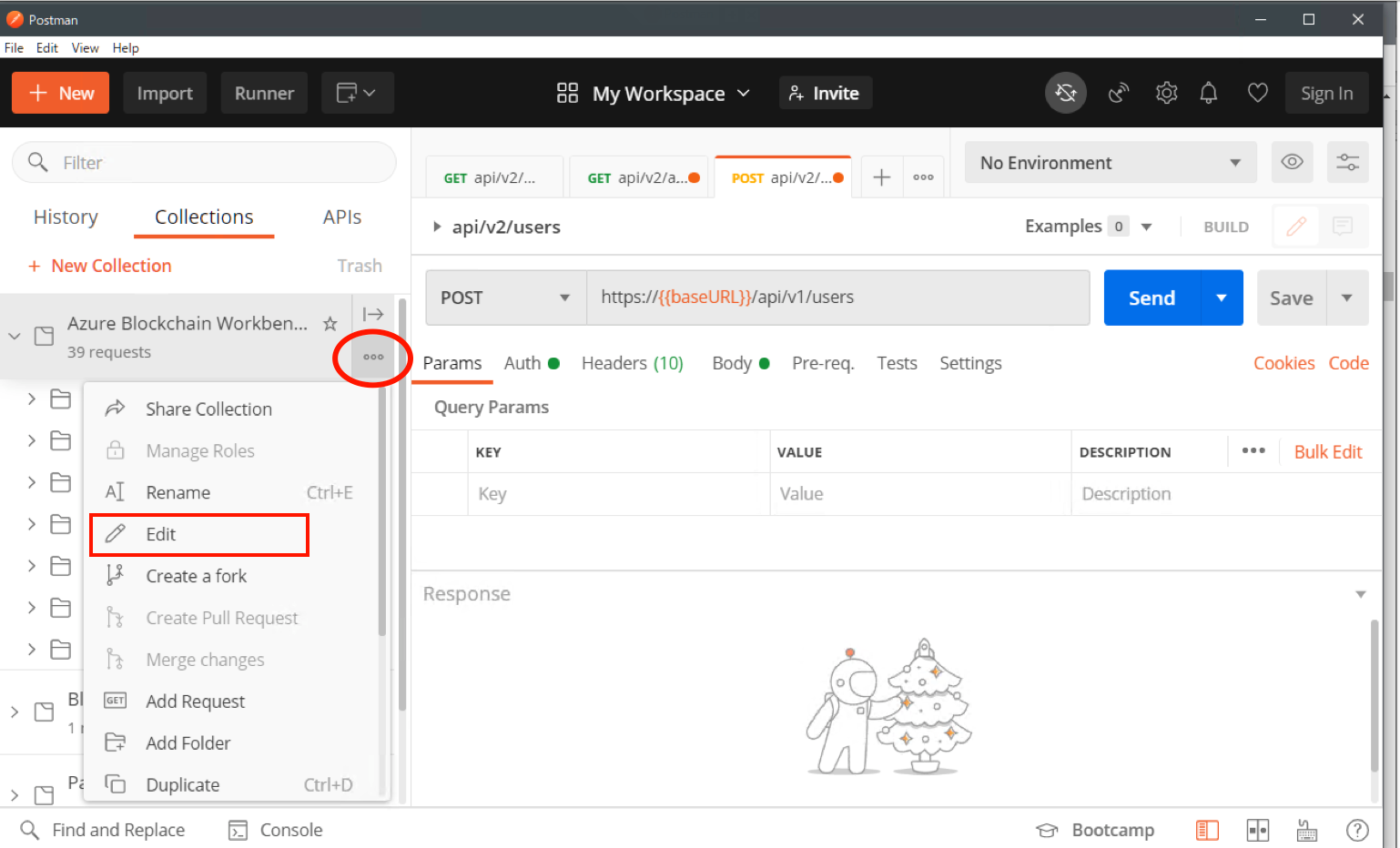
Task: Switch to two pane view icon
Action: tap(1257, 830)
